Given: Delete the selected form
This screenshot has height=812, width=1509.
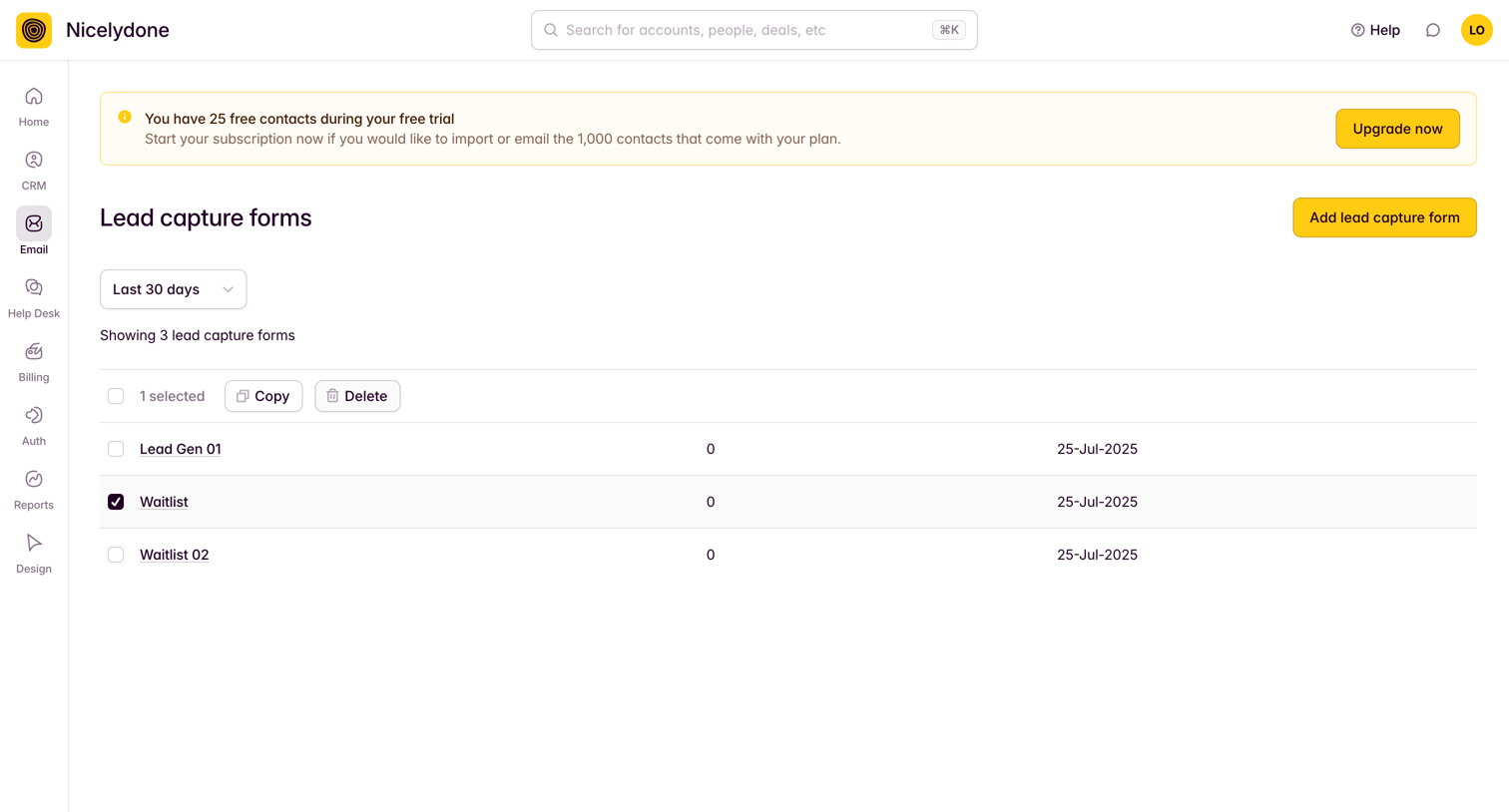Looking at the screenshot, I should click(x=357, y=396).
